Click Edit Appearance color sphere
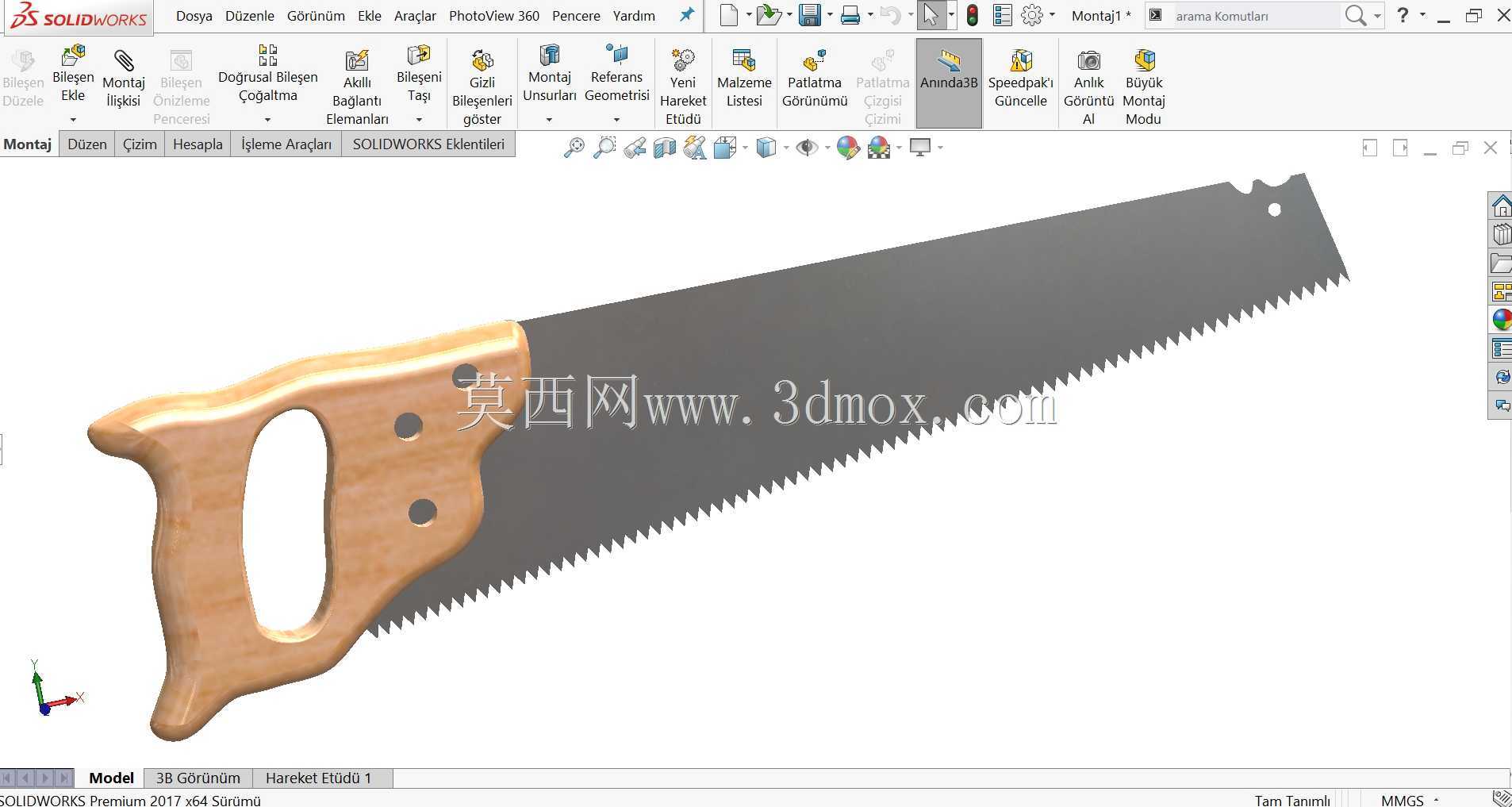The image size is (1512, 807). pos(848,148)
